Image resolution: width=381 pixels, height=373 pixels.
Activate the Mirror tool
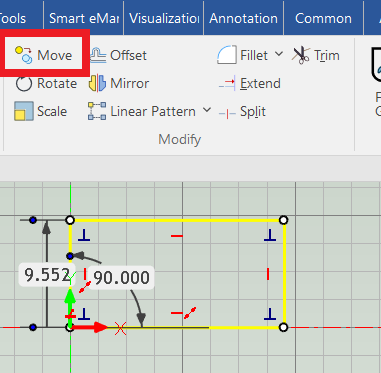point(119,83)
